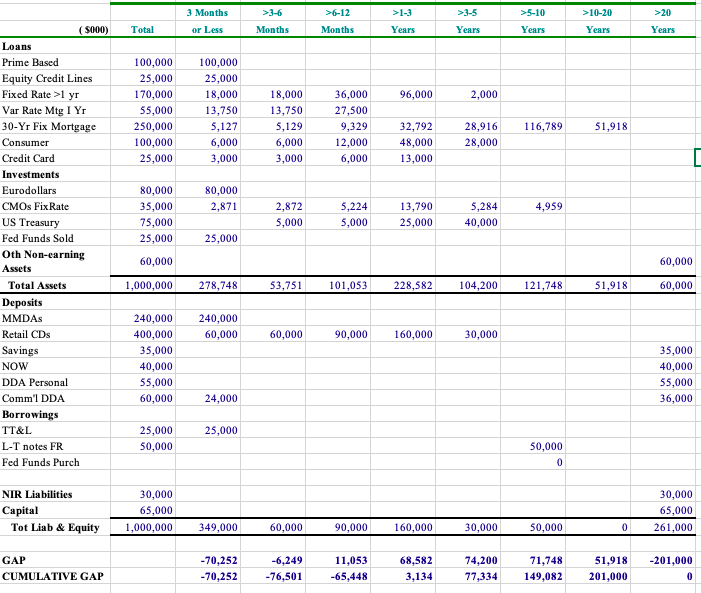
Task: Click the >10-20 Years column header
Action: pyautogui.click(x=597, y=21)
